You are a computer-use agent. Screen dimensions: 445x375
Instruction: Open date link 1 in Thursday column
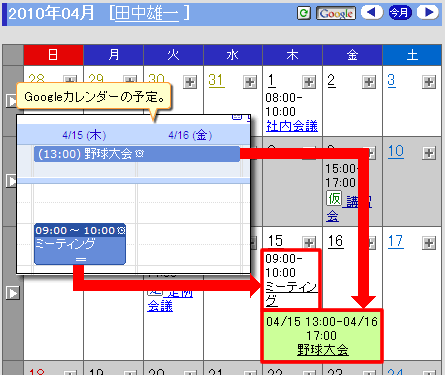click(x=272, y=80)
